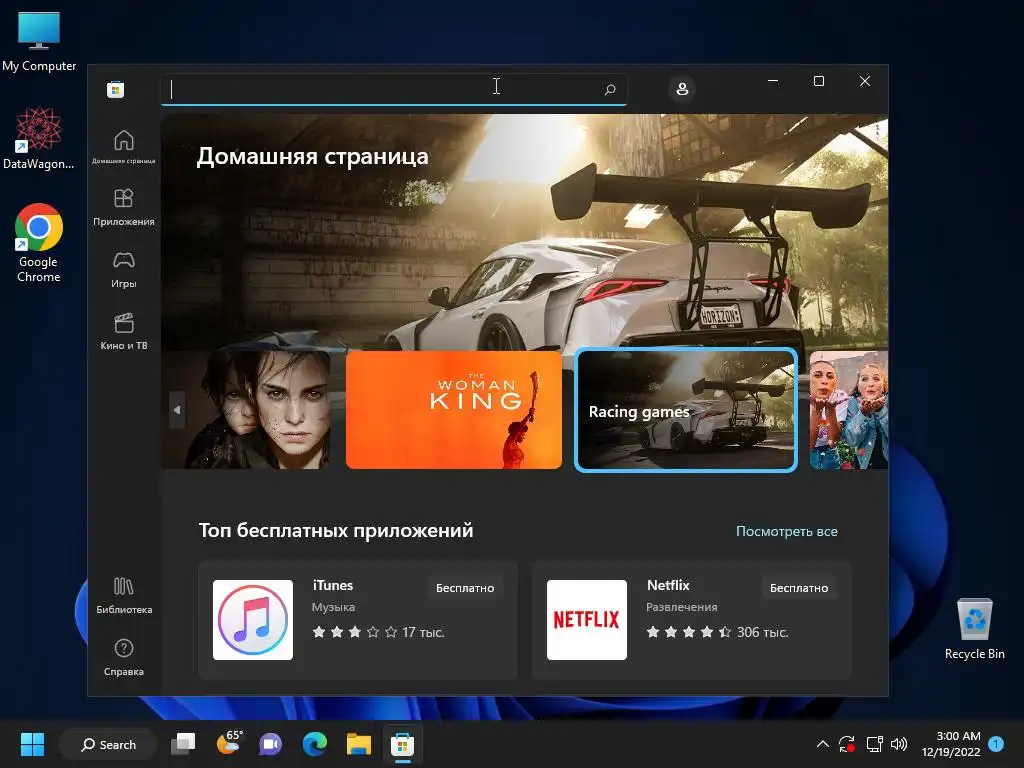Open Chat app on taskbar

tap(270, 744)
